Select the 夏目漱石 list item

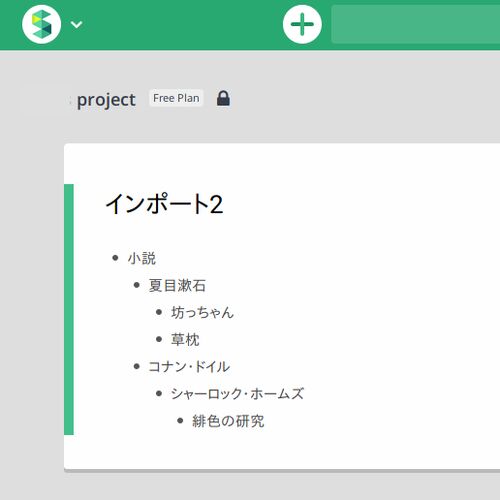click(177, 286)
